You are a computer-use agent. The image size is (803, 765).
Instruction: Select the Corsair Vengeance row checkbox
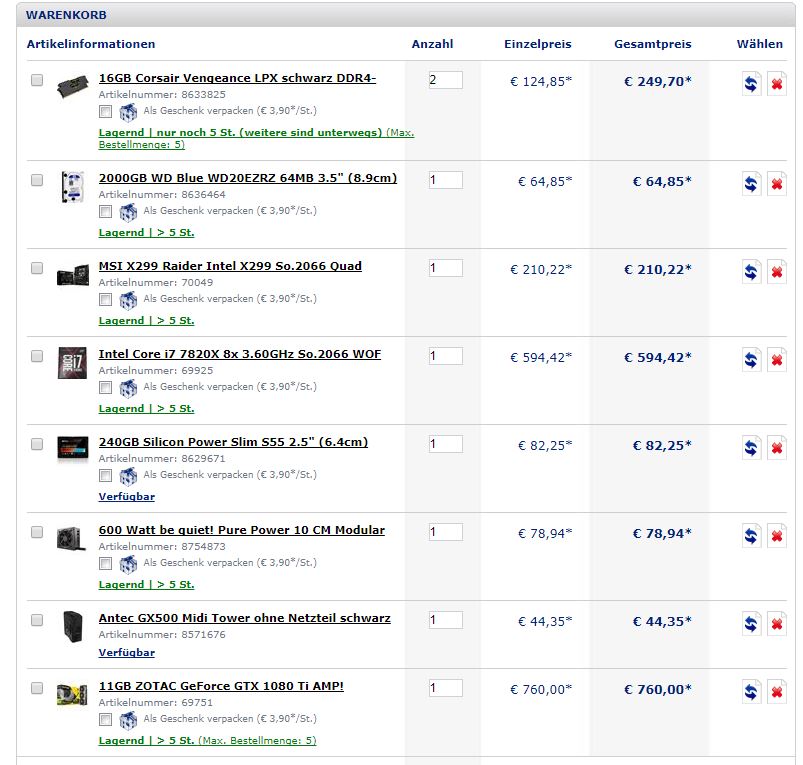37,80
